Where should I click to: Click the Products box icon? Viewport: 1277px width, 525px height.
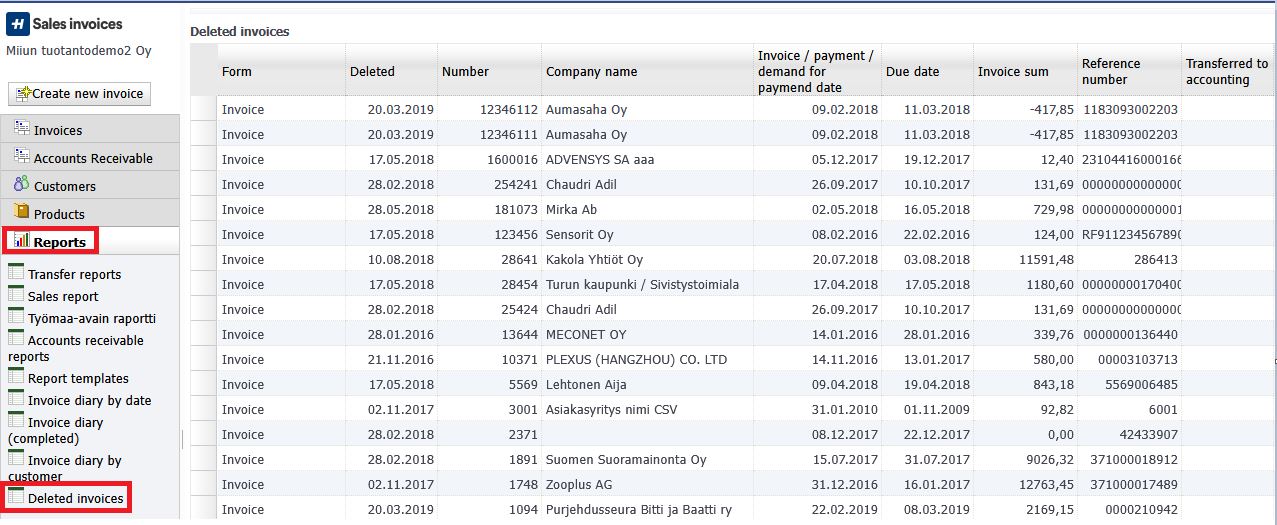22,212
